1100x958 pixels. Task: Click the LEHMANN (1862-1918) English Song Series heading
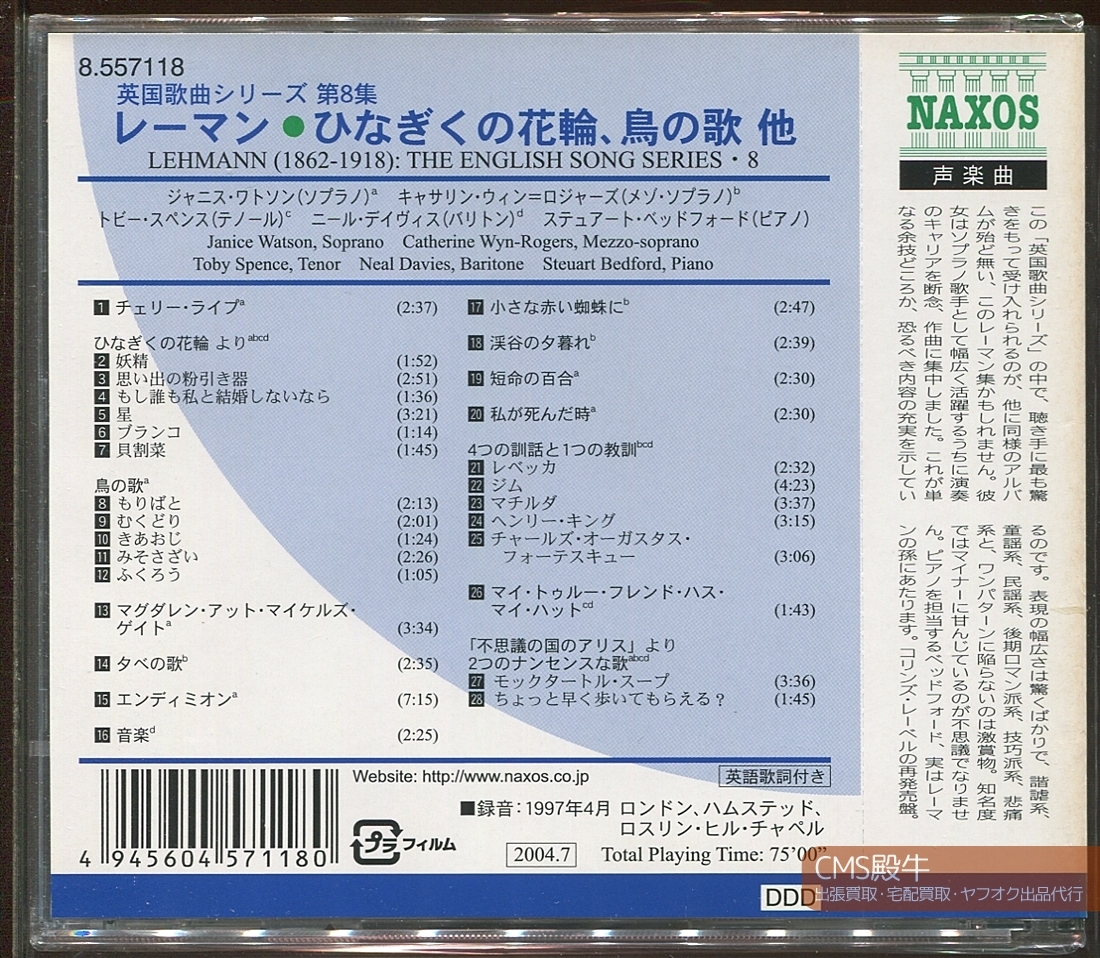[x=453, y=161]
